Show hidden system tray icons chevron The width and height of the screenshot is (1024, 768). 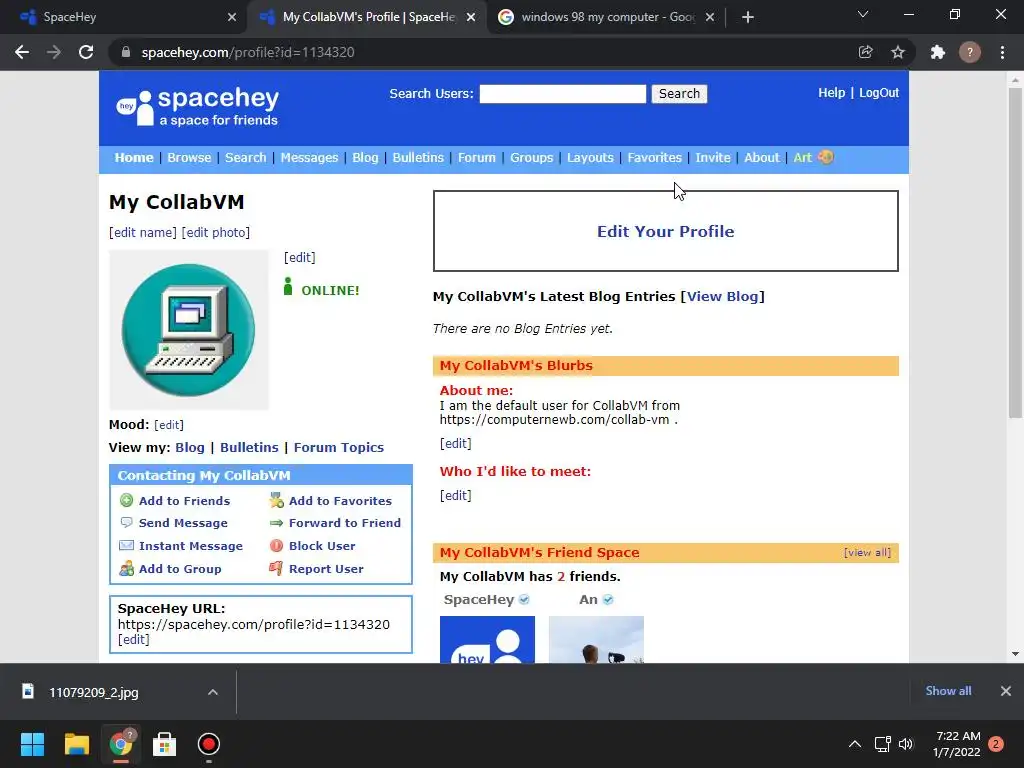(x=855, y=744)
